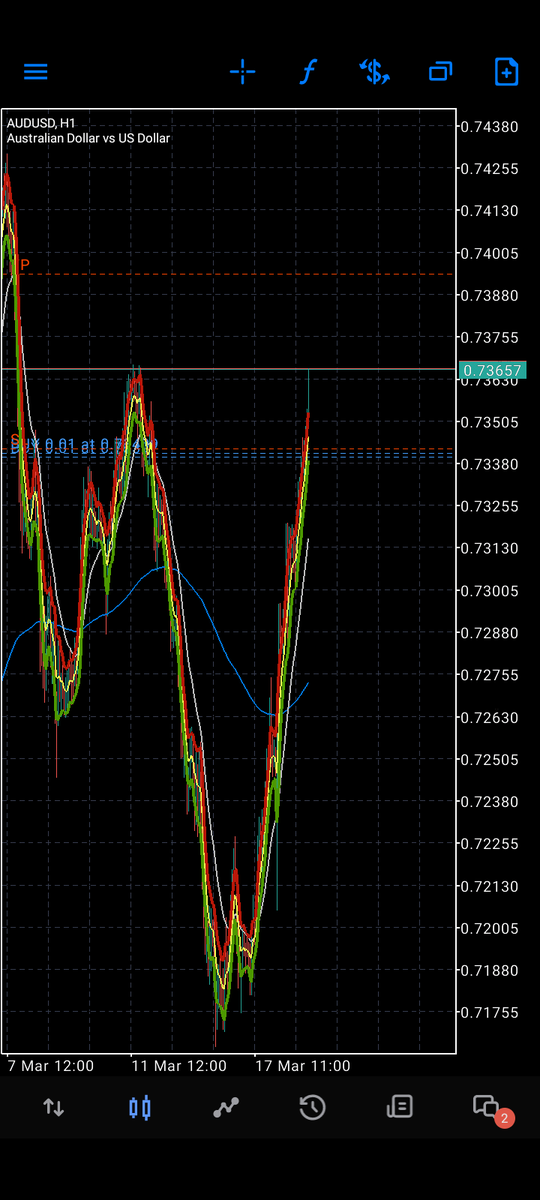Select the BUY 0.01 order line label
This screenshot has width=540, height=1200.
tap(84, 444)
